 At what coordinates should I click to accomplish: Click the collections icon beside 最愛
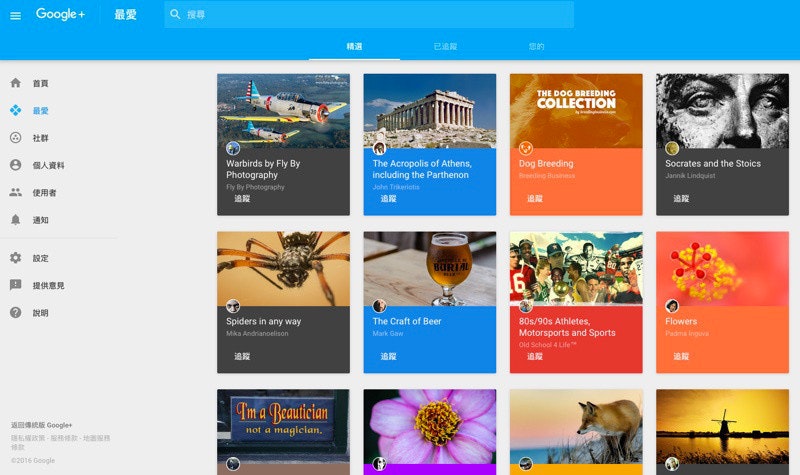click(x=16, y=110)
